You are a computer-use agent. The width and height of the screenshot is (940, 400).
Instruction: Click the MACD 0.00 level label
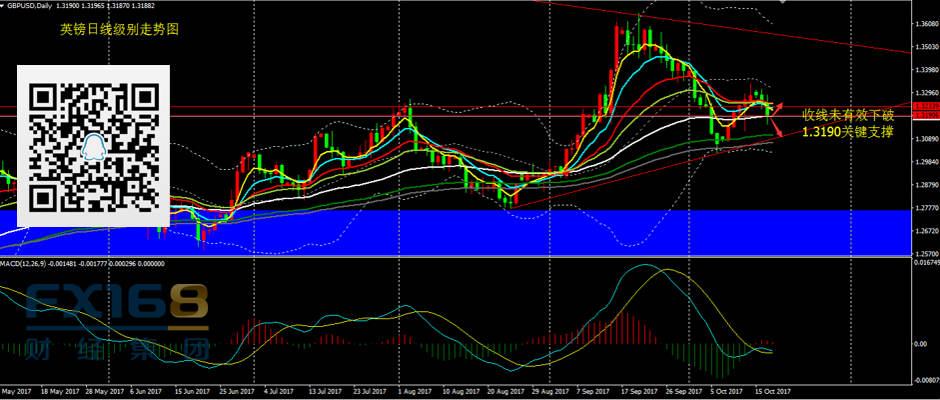(922, 344)
